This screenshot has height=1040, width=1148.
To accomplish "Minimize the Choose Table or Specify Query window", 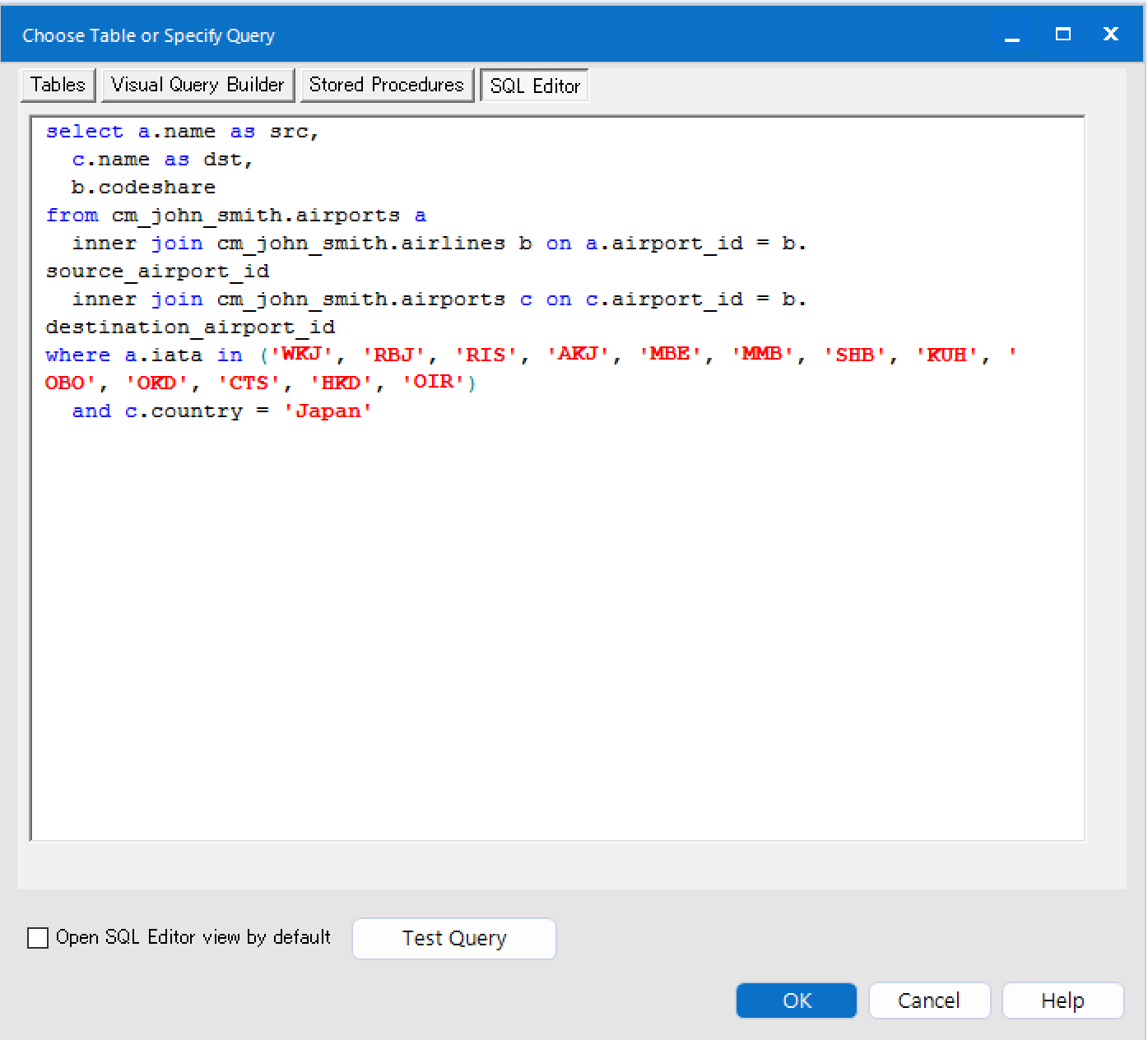I will click(x=1011, y=35).
